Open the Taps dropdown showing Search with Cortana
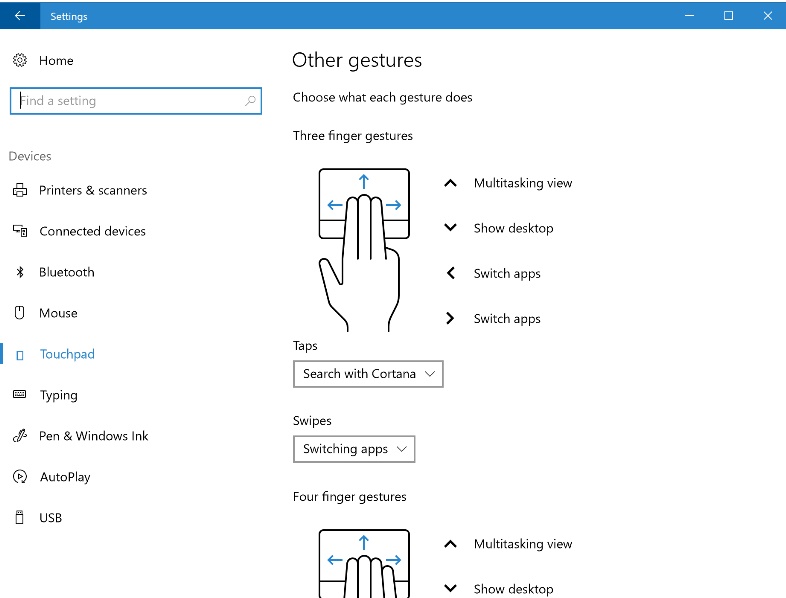The image size is (786, 598). (x=368, y=374)
